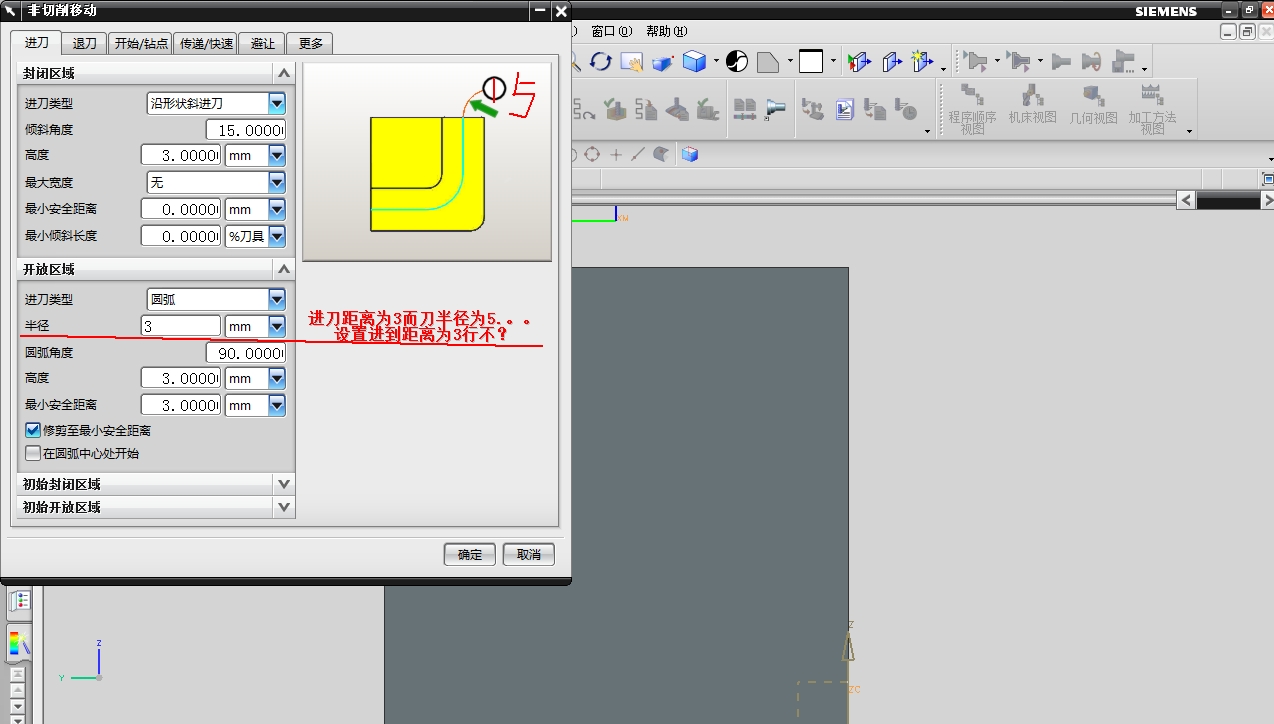Click the Edit Section view icon
This screenshot has width=1274, height=724.
(x=858, y=62)
